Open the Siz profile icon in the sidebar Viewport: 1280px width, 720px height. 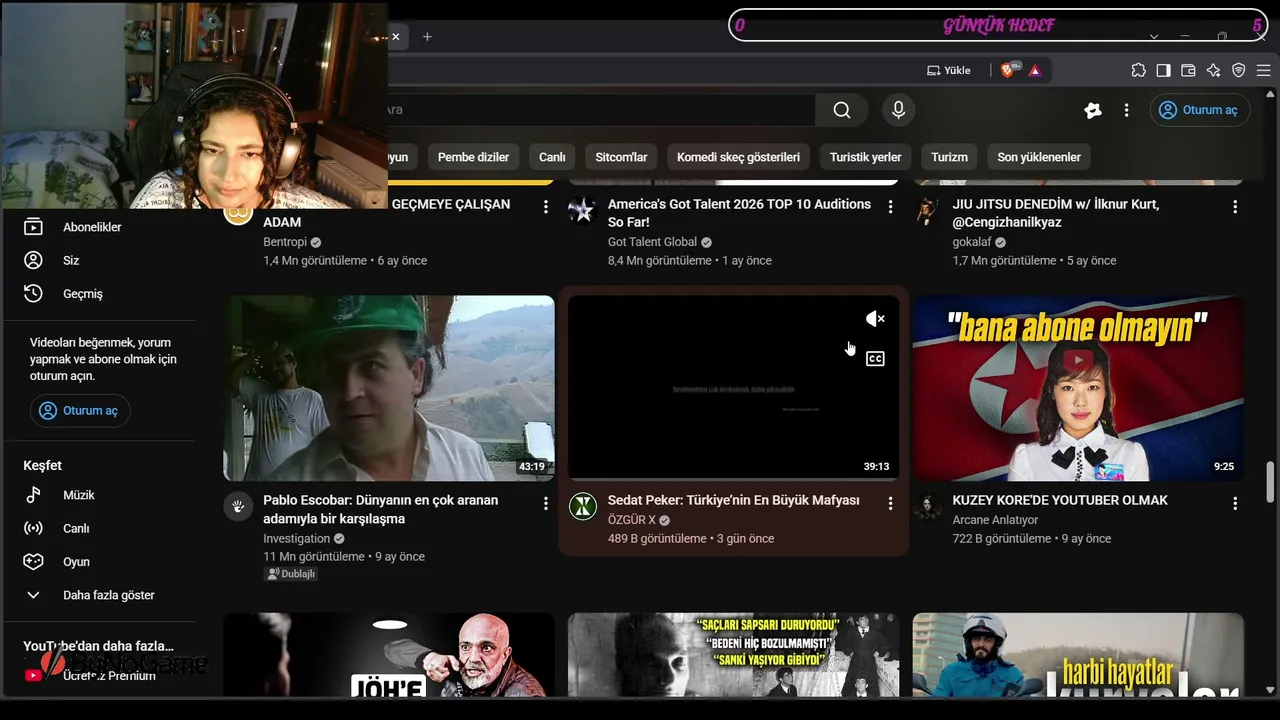[x=33, y=260]
